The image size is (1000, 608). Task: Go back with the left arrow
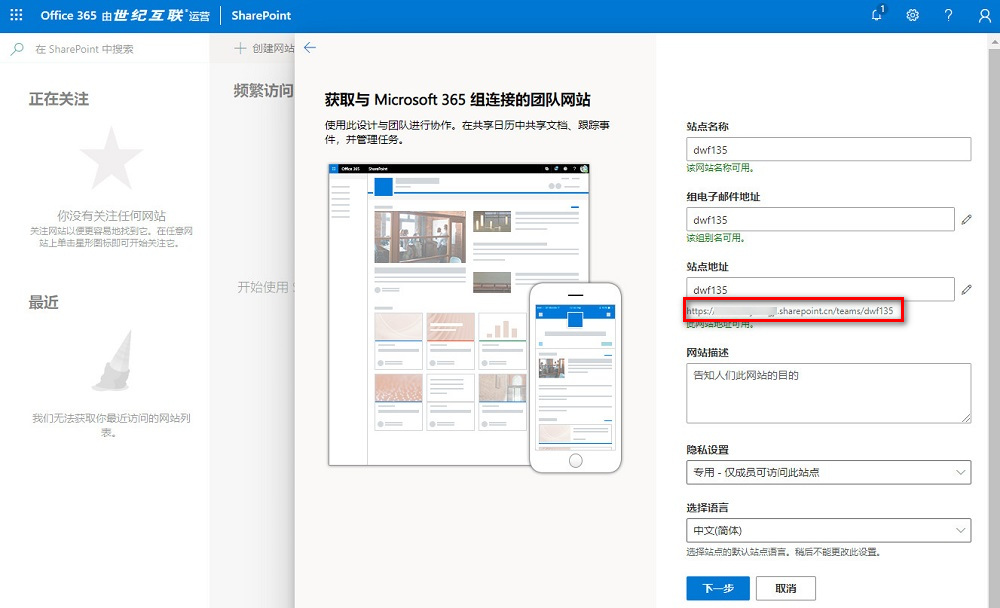[310, 48]
